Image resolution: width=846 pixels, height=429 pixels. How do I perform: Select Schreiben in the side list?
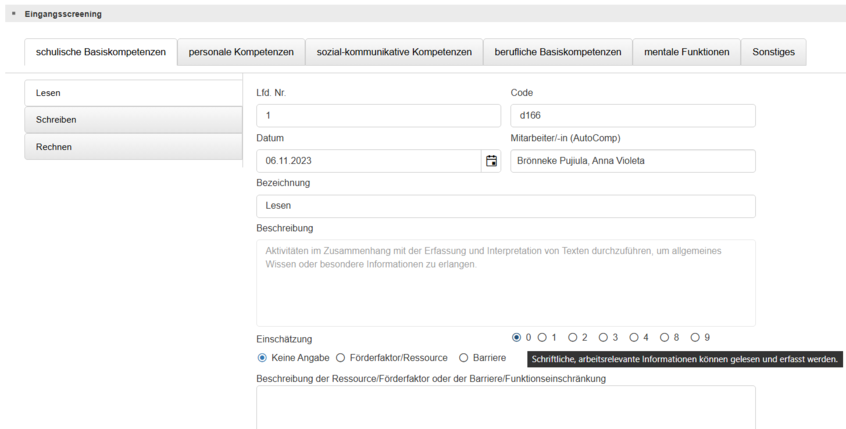pos(132,120)
